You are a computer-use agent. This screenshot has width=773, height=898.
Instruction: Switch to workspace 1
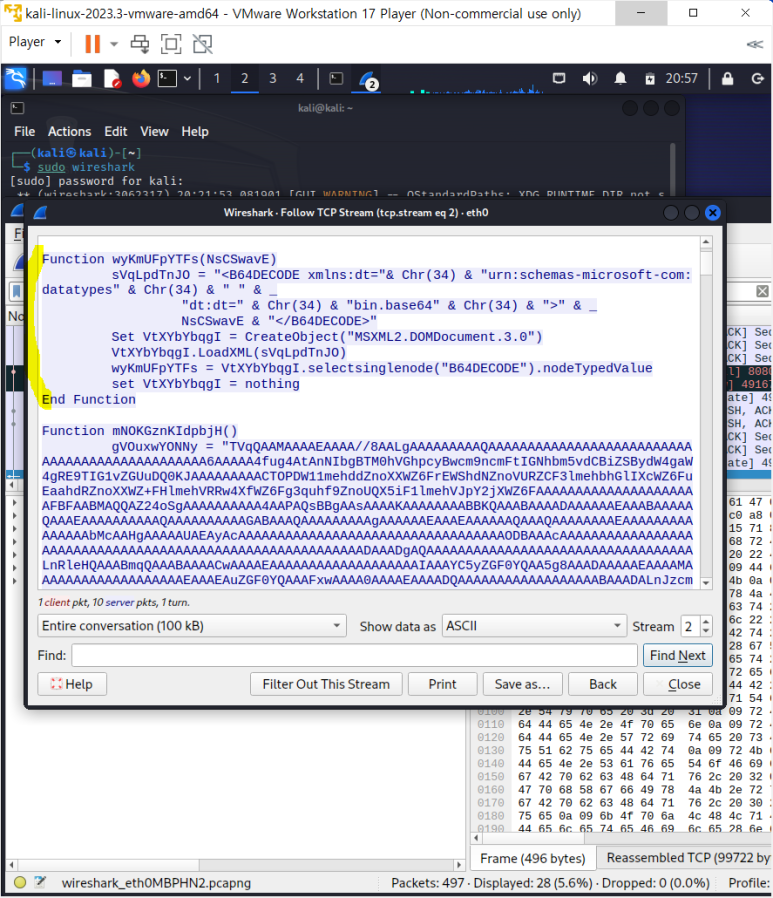click(216, 78)
